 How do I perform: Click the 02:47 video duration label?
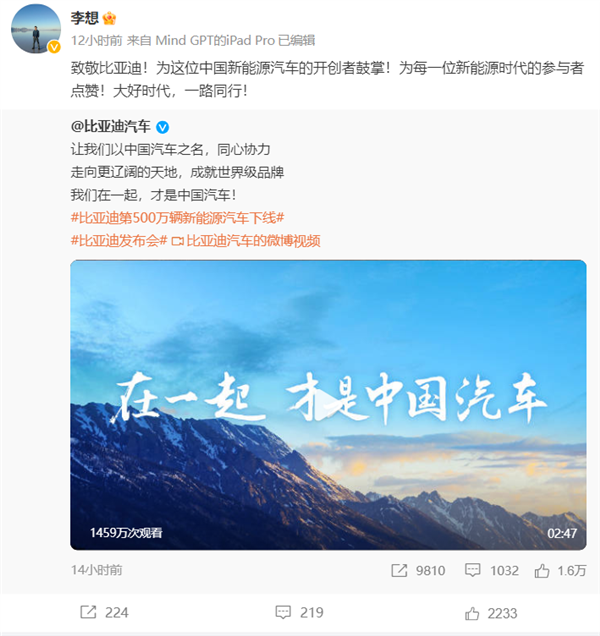point(562,533)
